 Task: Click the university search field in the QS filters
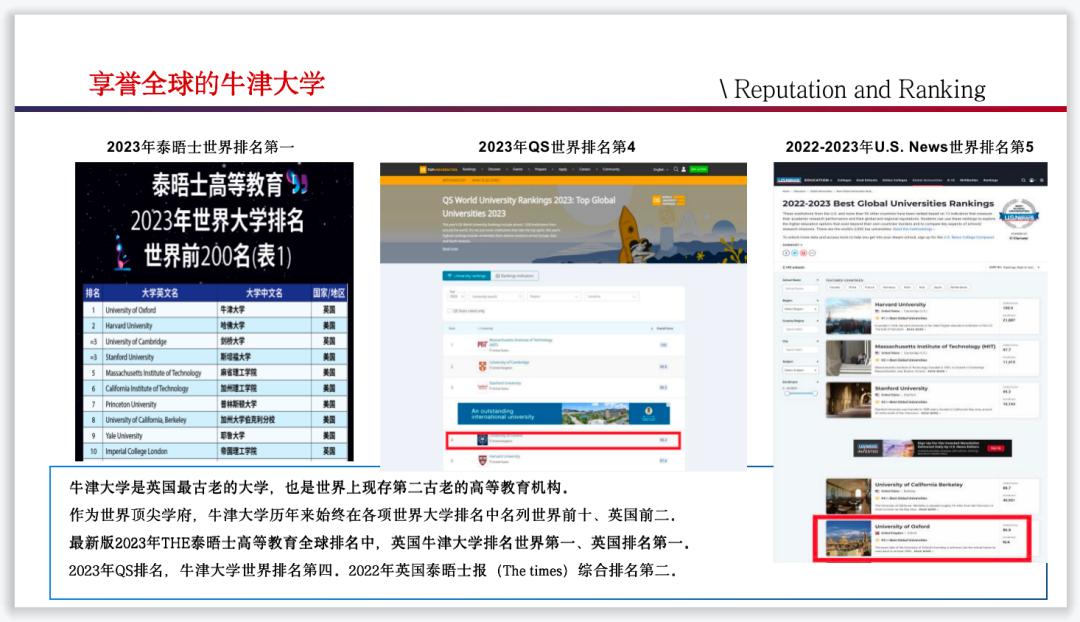click(497, 296)
